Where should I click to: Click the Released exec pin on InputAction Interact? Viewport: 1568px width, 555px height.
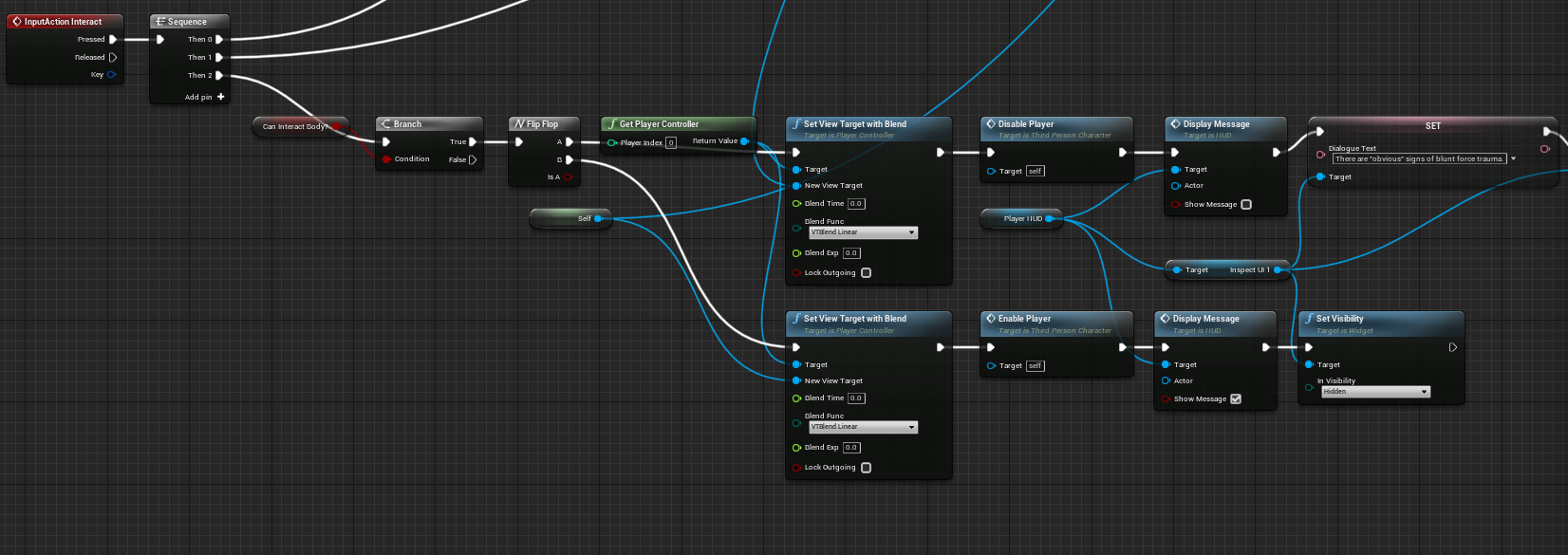(x=113, y=58)
